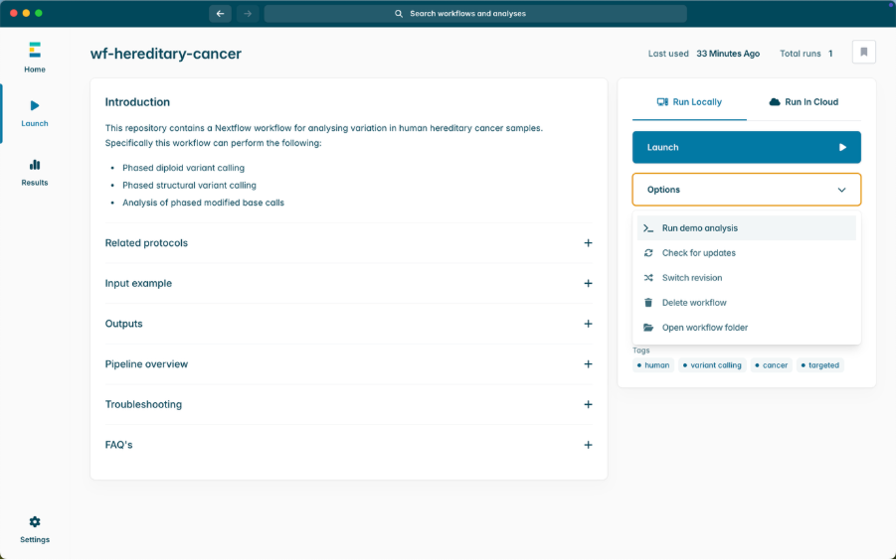Click the human tag
This screenshot has height=560, width=896.
(653, 365)
